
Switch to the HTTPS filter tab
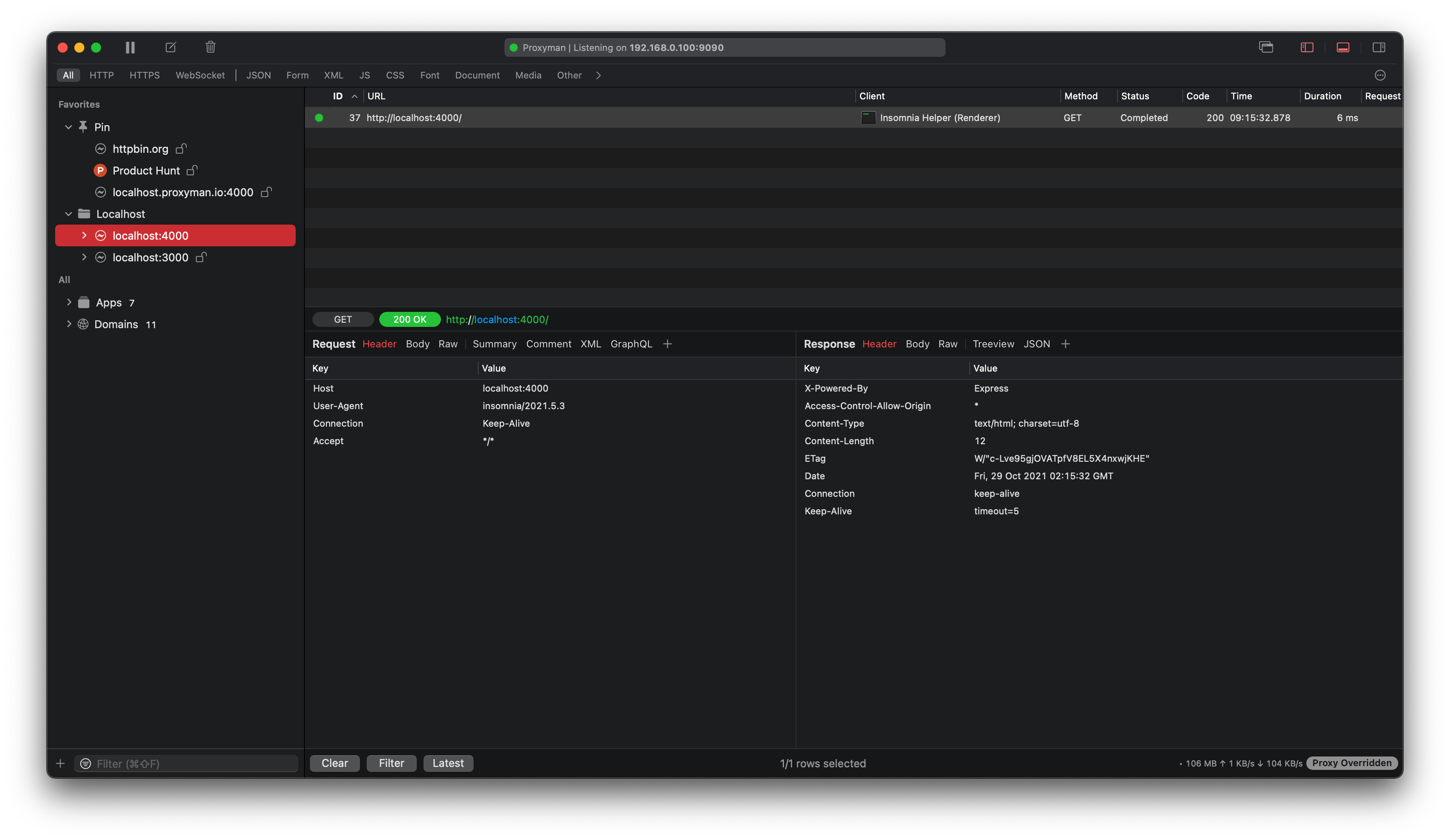(x=145, y=76)
